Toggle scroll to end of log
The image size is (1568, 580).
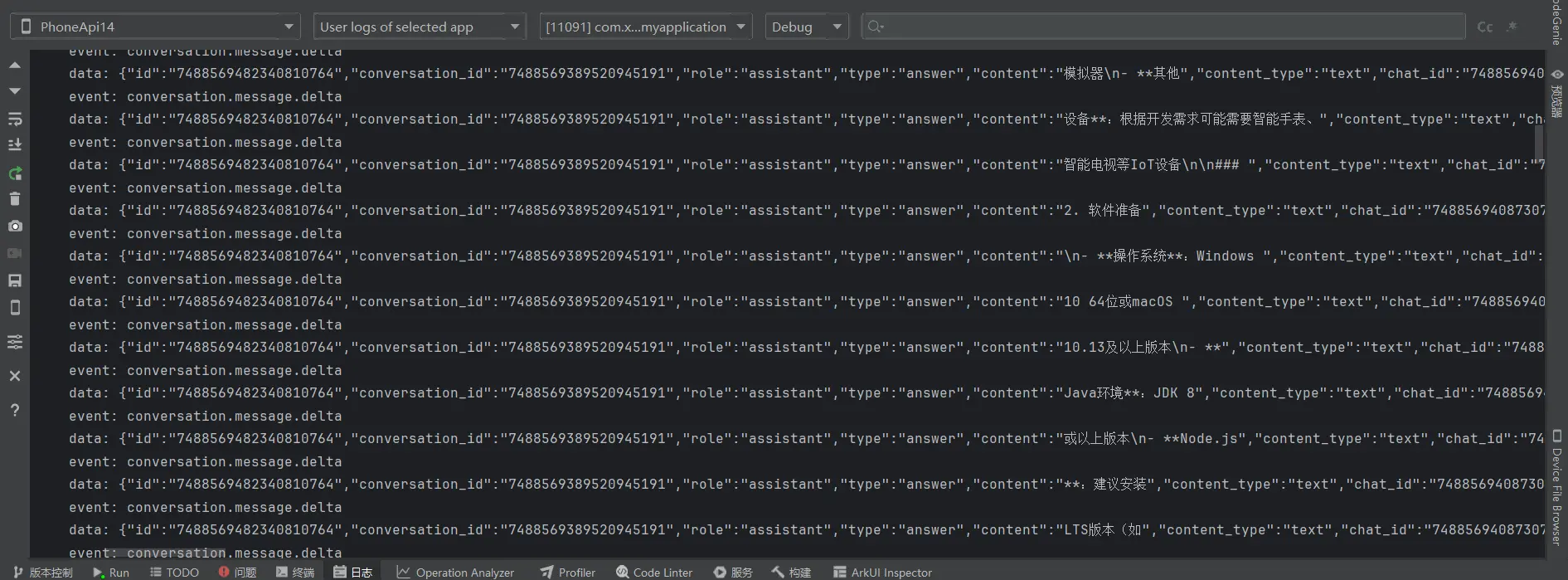(14, 144)
